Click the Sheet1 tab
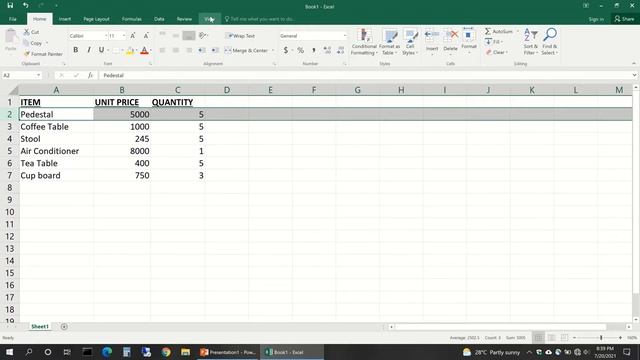 coord(40,327)
